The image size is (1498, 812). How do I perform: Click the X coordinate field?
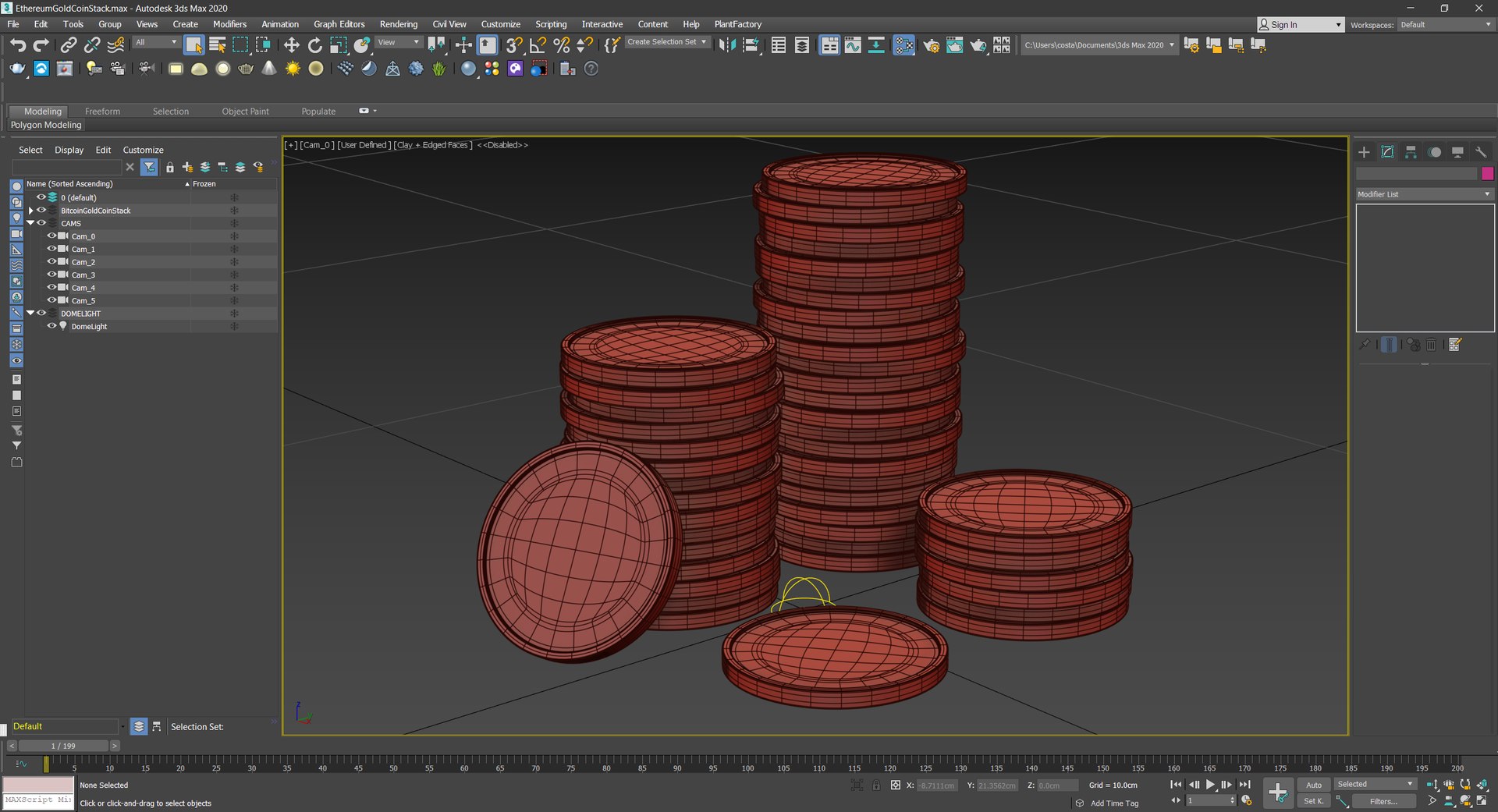[936, 785]
